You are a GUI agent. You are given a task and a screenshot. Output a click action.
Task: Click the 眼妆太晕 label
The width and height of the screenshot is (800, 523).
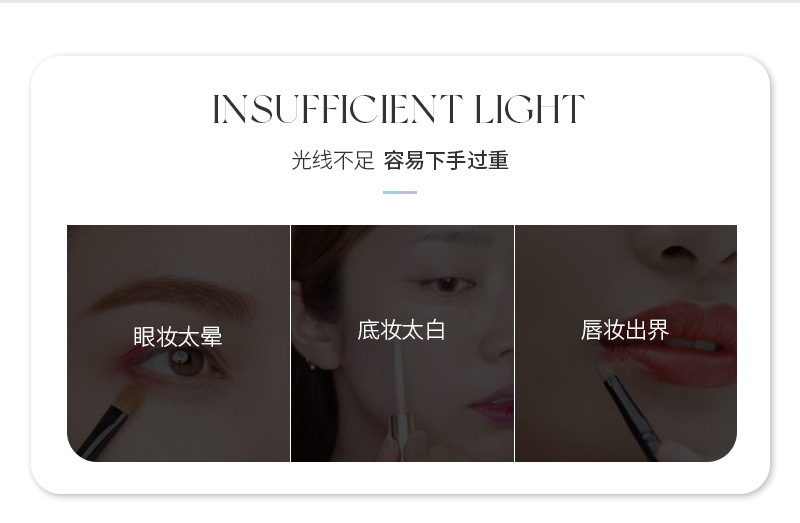pyautogui.click(x=178, y=337)
